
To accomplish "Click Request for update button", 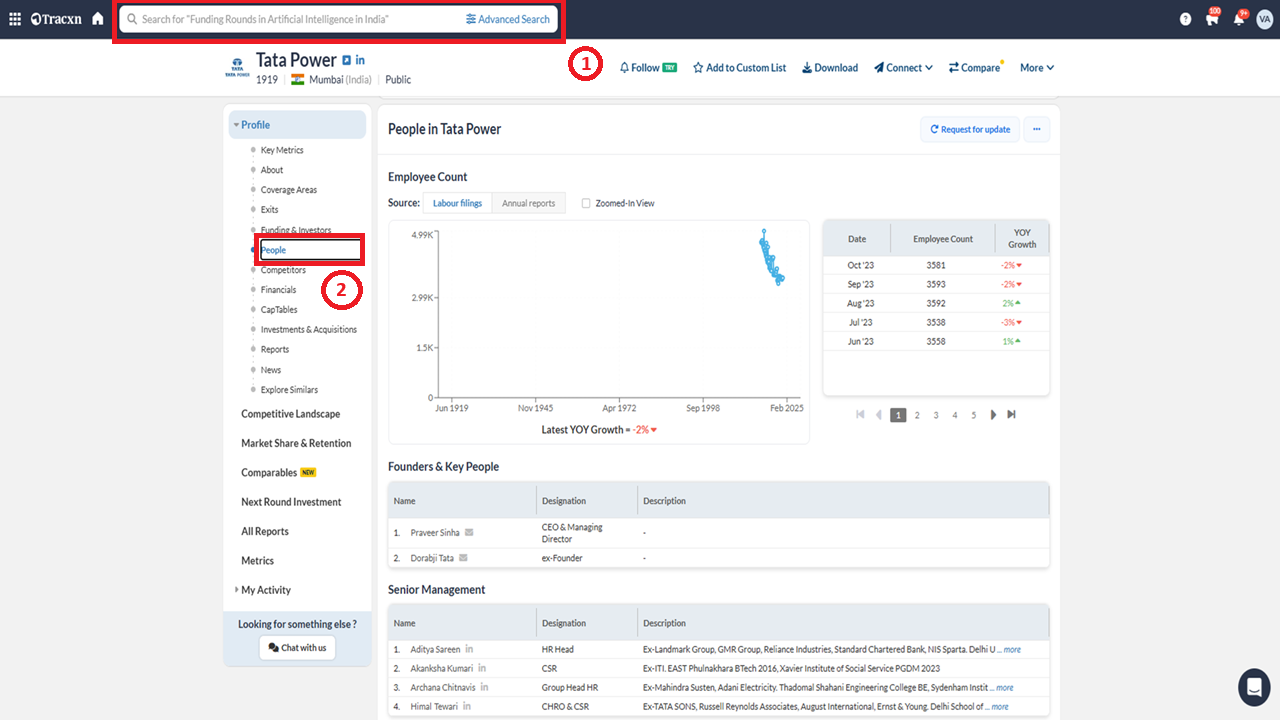I will [970, 129].
